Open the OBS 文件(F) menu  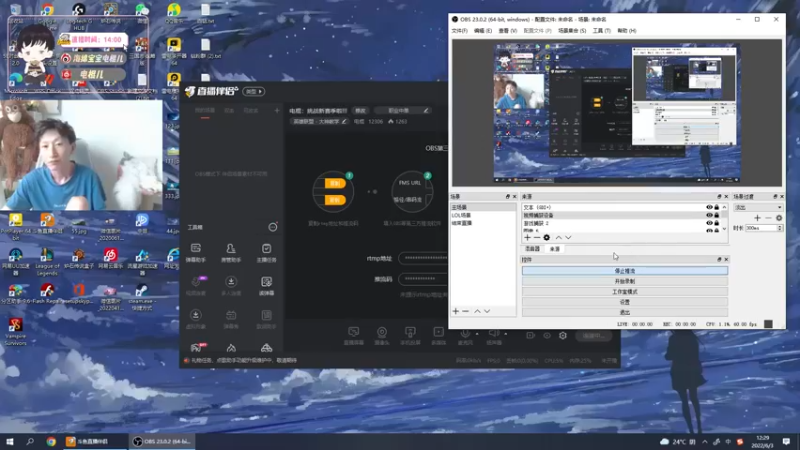[x=460, y=31]
